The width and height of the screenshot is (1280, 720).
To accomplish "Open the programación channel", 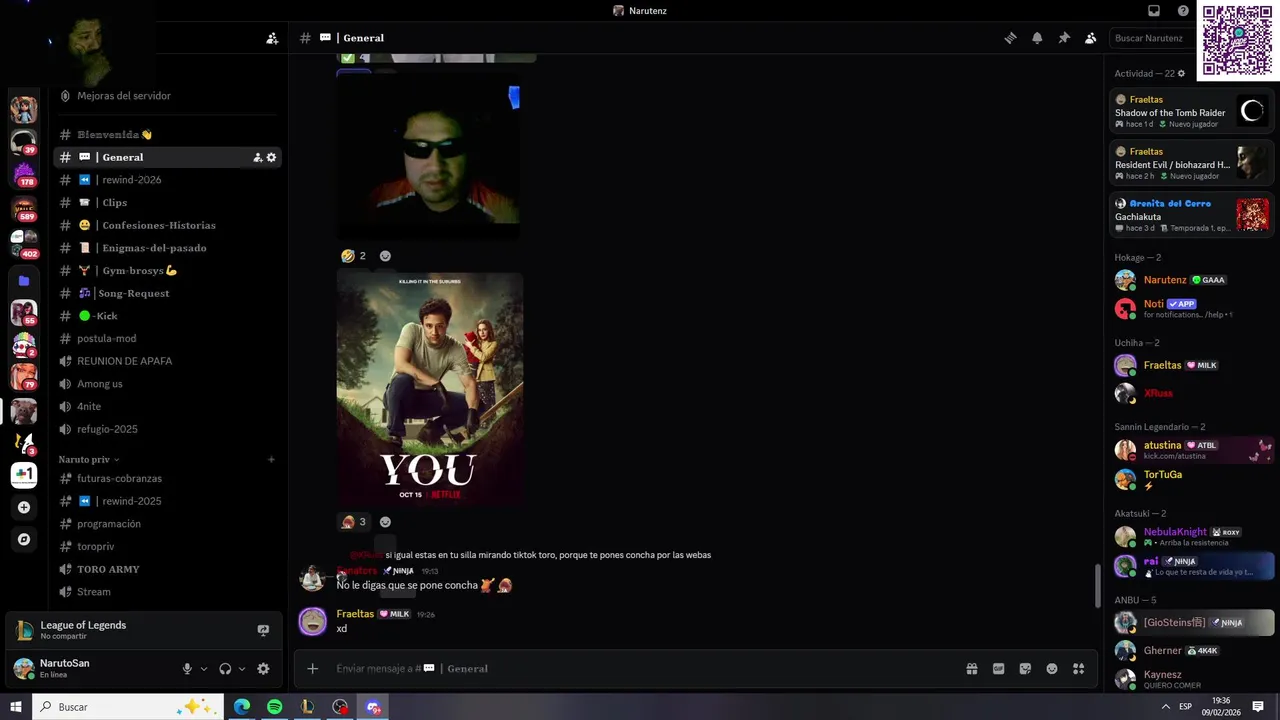I will (168, 524).
